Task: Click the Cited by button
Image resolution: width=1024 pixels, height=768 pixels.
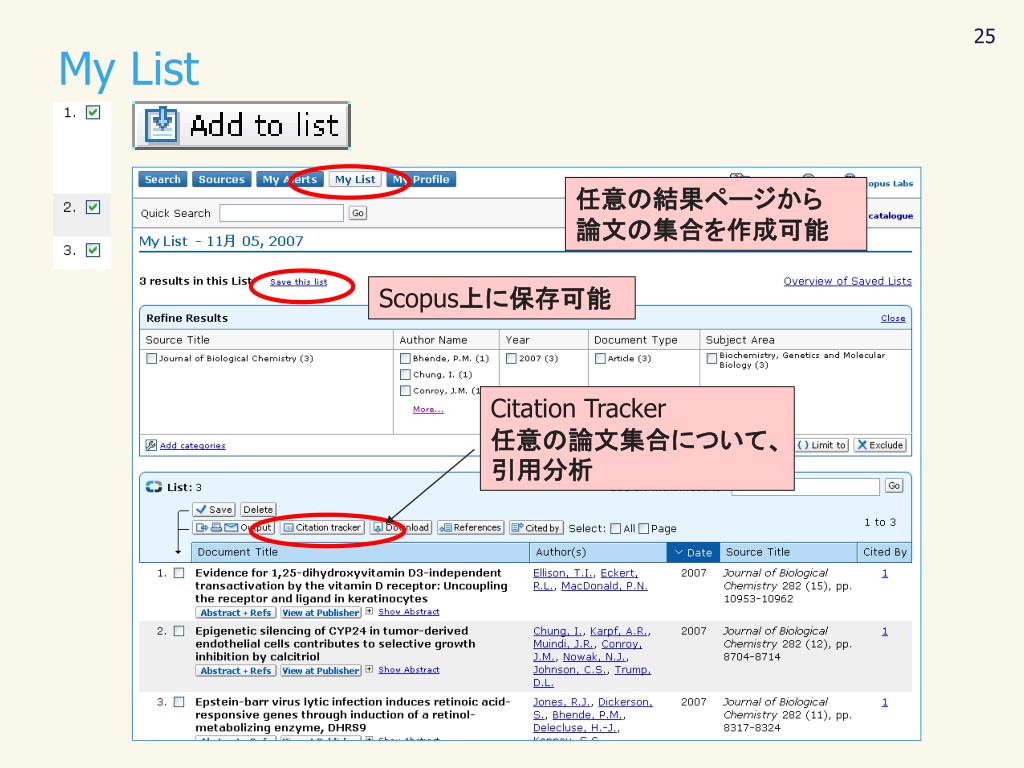Action: (x=536, y=528)
